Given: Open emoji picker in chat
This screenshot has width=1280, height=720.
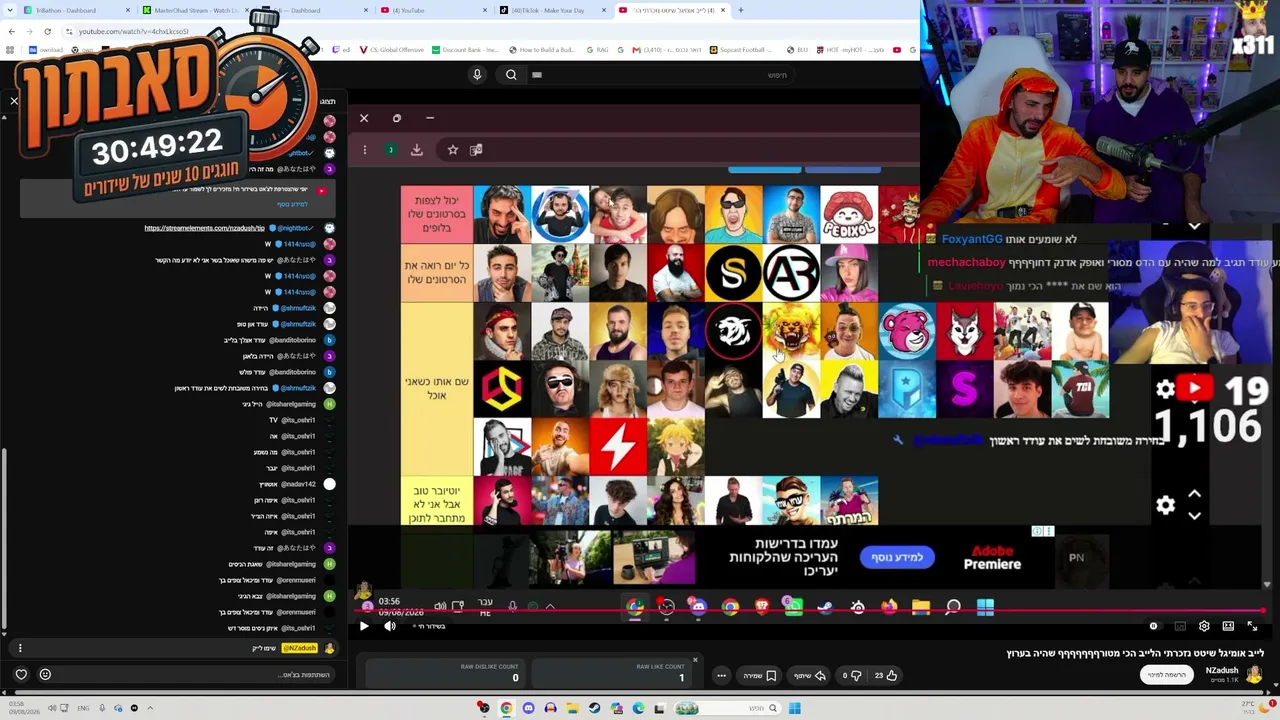Looking at the screenshot, I should pyautogui.click(x=45, y=674).
